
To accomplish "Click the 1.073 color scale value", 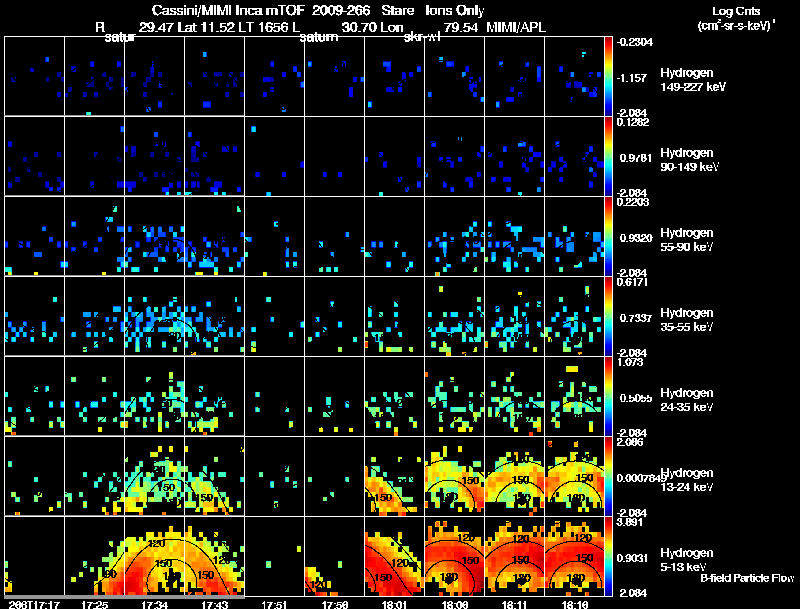I will [630, 362].
